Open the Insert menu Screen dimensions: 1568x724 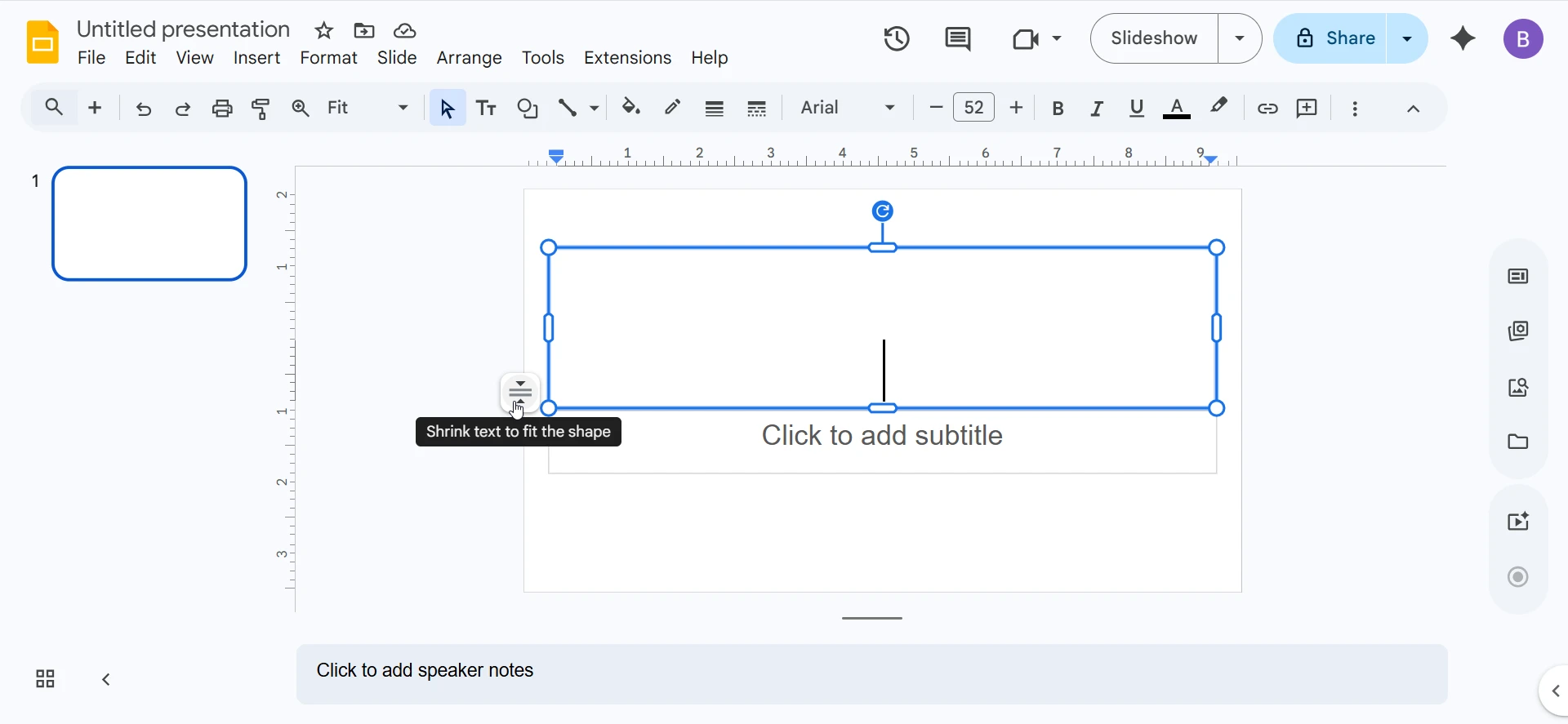(x=256, y=58)
